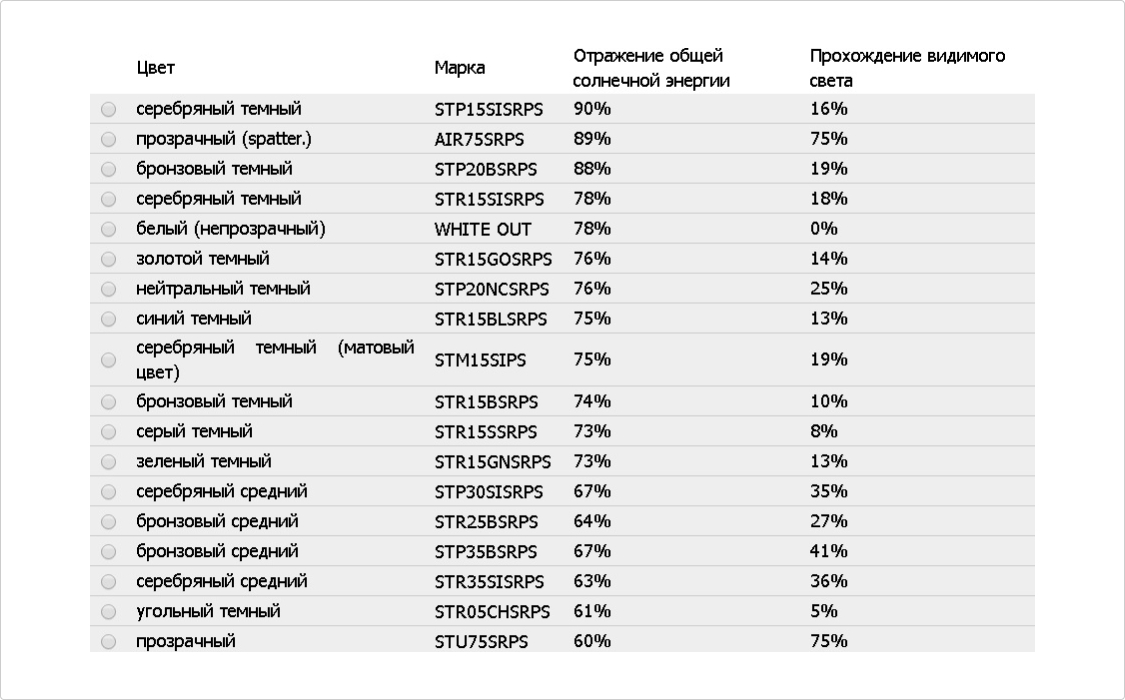Pick the синий темный radio option

click(x=108, y=320)
